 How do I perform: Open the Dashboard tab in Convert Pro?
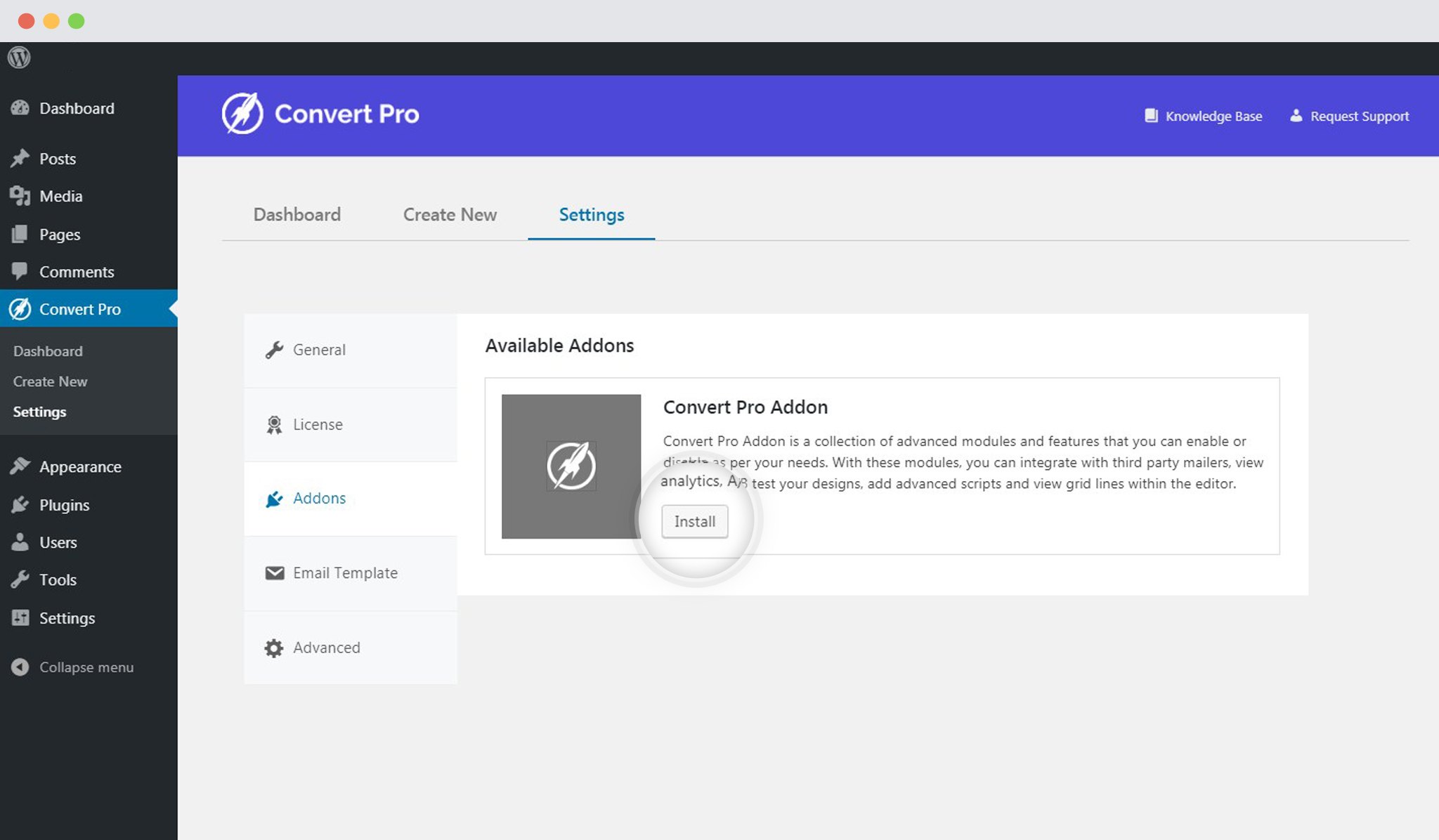click(x=297, y=214)
